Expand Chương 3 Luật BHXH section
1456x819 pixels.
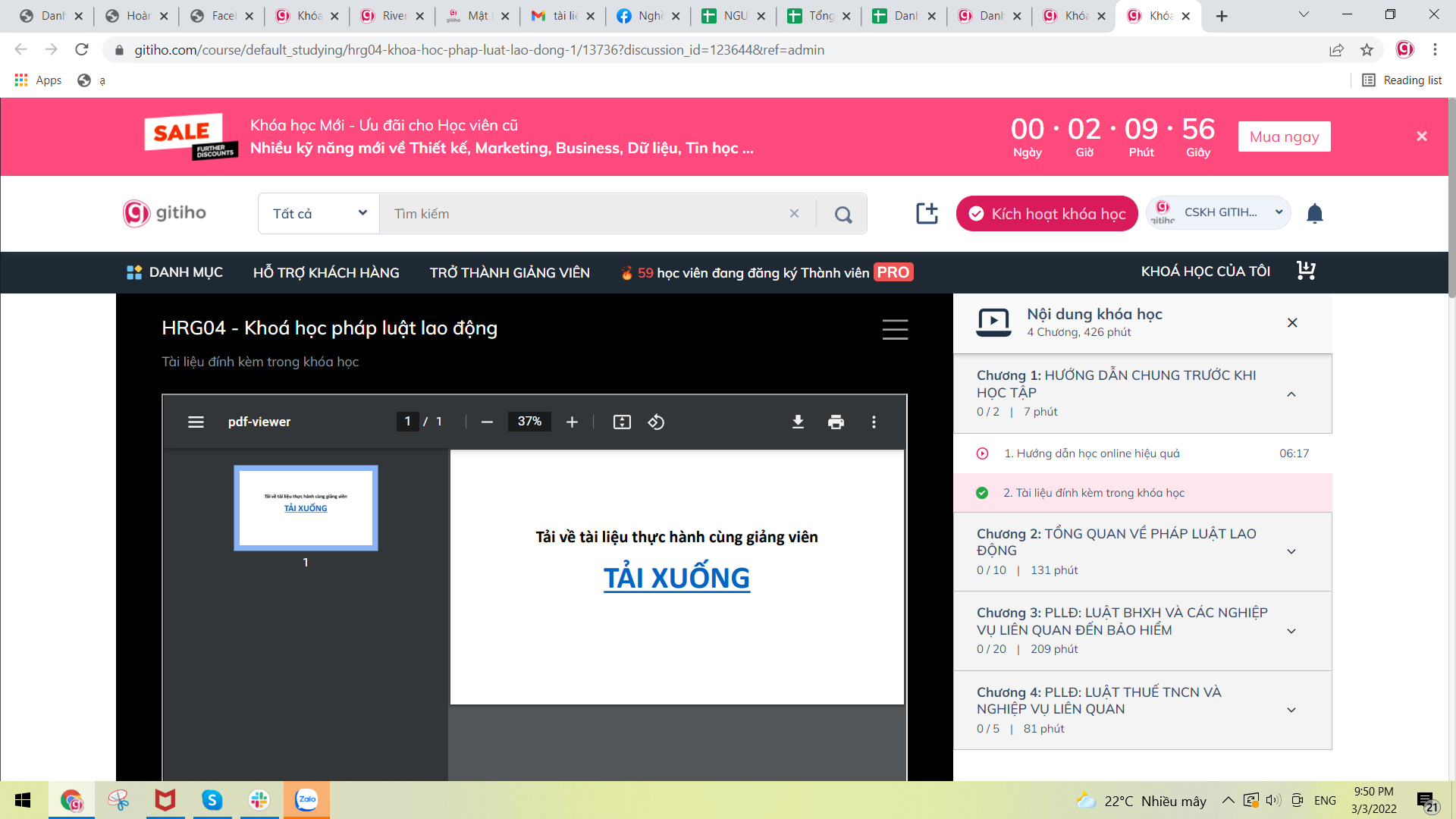1291,631
